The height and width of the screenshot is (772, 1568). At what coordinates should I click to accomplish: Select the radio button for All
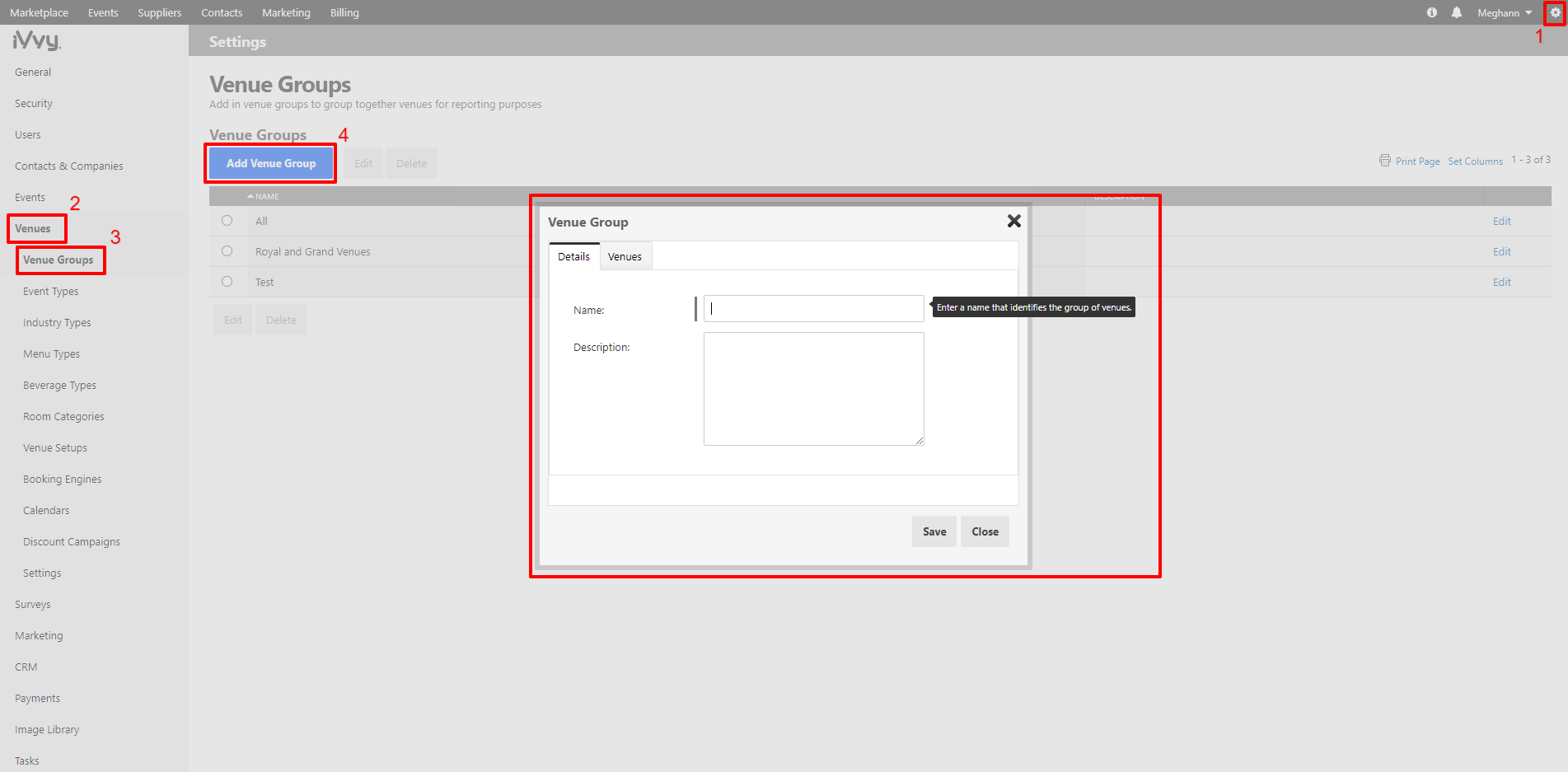point(227,221)
